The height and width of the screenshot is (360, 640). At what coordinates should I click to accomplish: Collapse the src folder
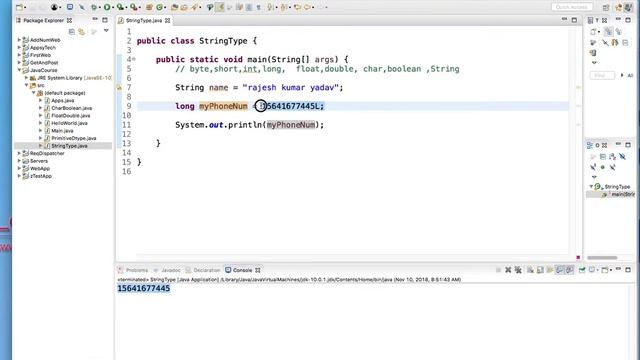pyautogui.click(x=27, y=85)
